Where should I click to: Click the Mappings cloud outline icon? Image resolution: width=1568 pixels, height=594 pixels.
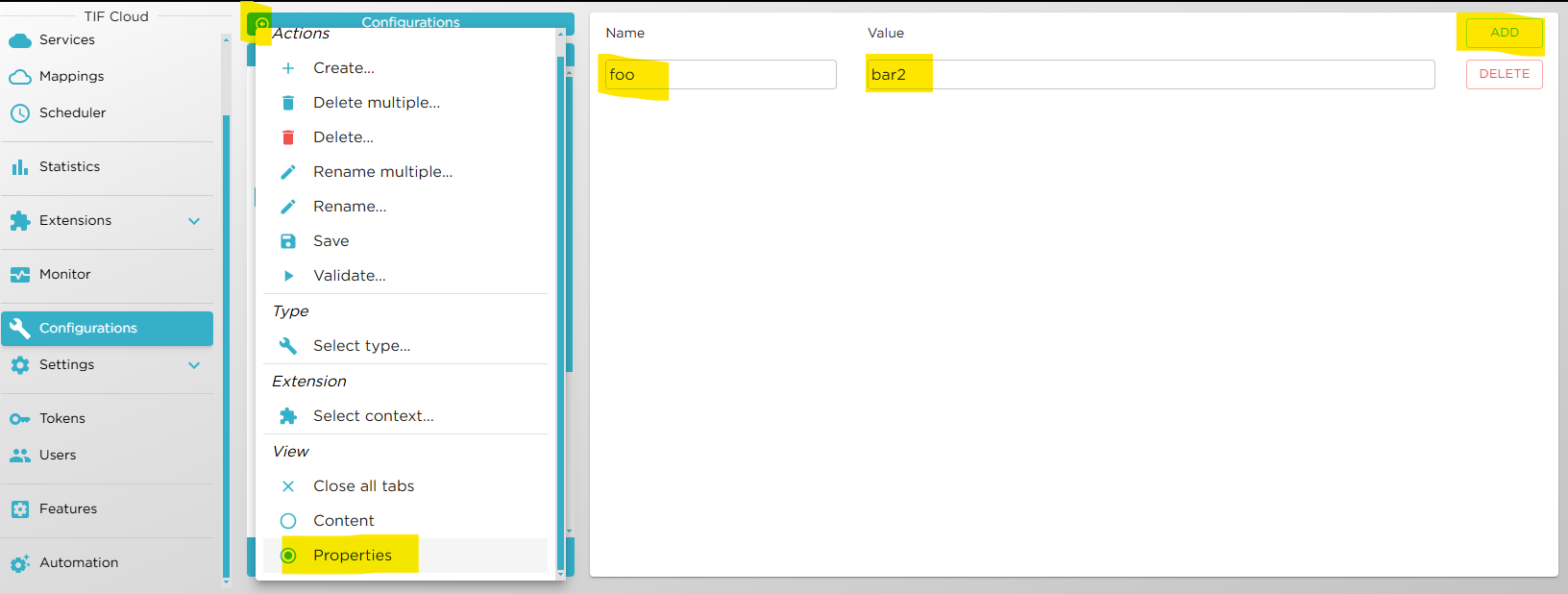tap(20, 77)
